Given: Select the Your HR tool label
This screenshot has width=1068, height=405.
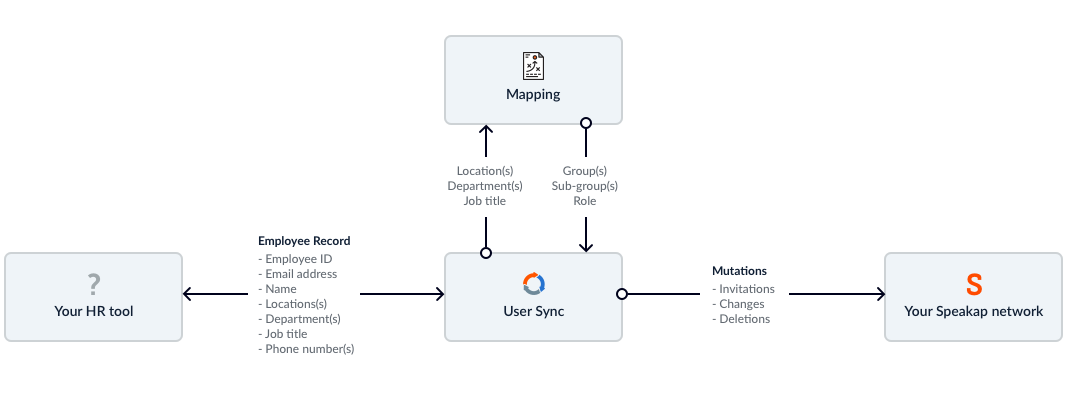Looking at the screenshot, I should pyautogui.click(x=94, y=312).
